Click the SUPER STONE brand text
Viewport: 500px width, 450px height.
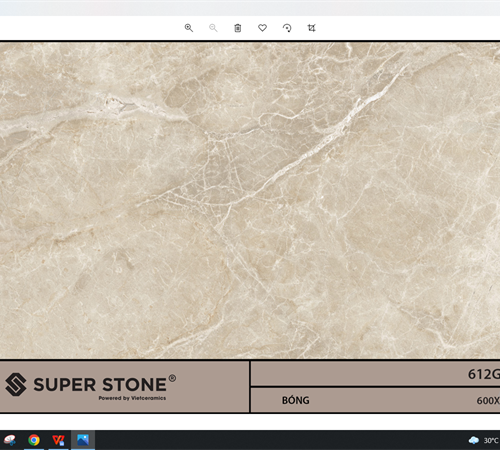(x=100, y=385)
